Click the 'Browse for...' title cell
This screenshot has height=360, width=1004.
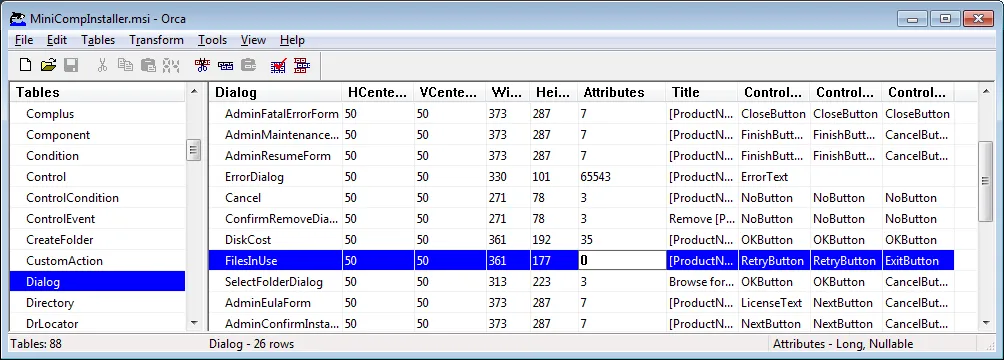702,282
